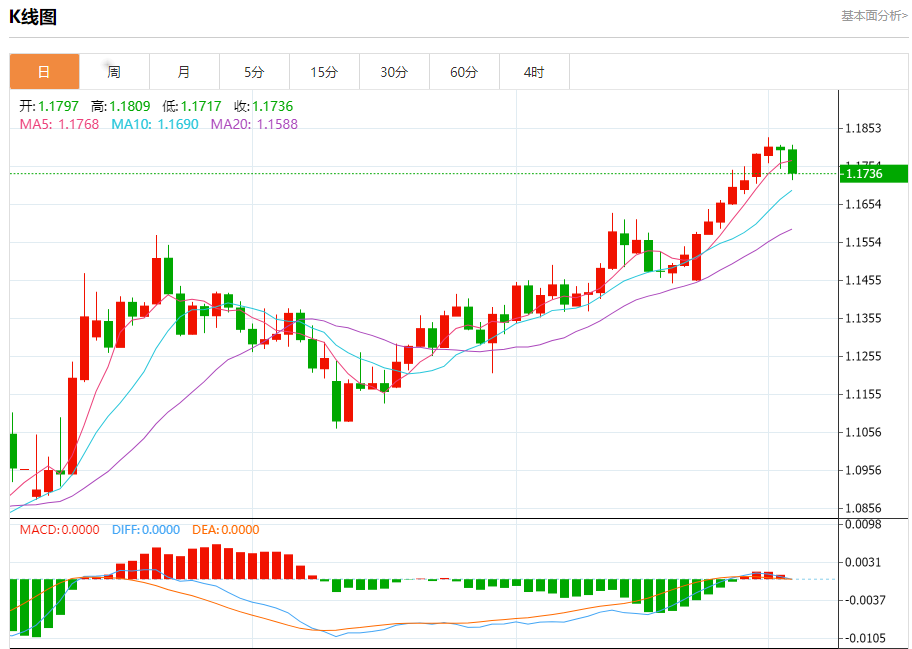This screenshot has width=912, height=649.
Task: Open the 基本面分析> link
Action: pyautogui.click(x=874, y=16)
